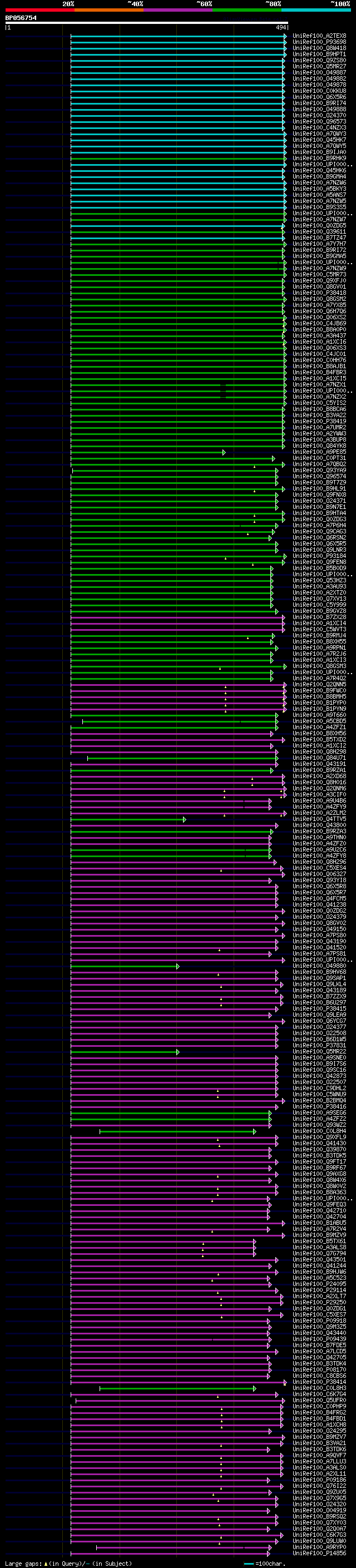This screenshot has width=356, height=1568.
Task: Click the green alignment bar for UniRef100_B9RHK9
Action: 179,159
